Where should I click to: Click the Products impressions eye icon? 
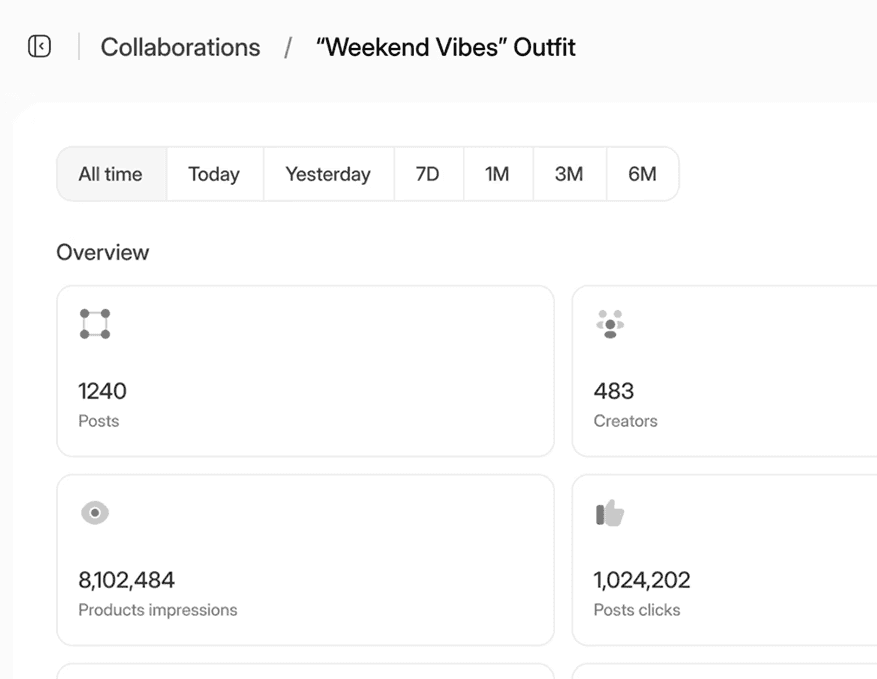[x=95, y=513]
